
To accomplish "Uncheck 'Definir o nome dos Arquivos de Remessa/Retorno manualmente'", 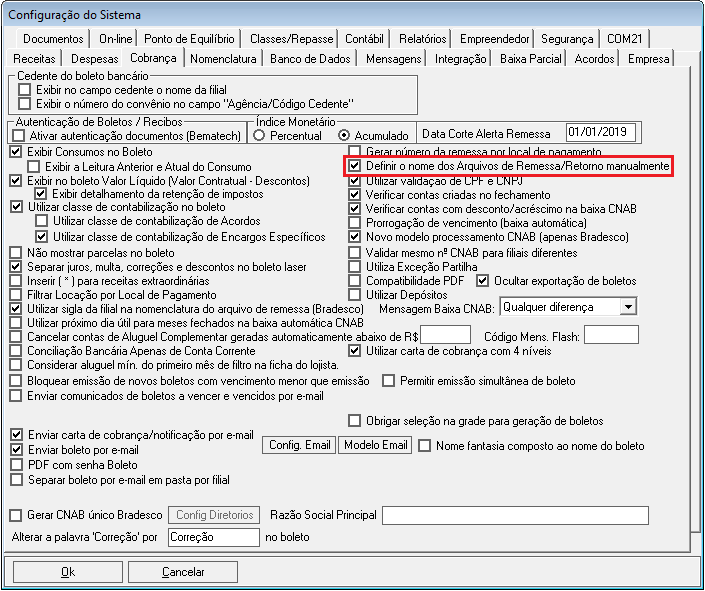I will [355, 166].
